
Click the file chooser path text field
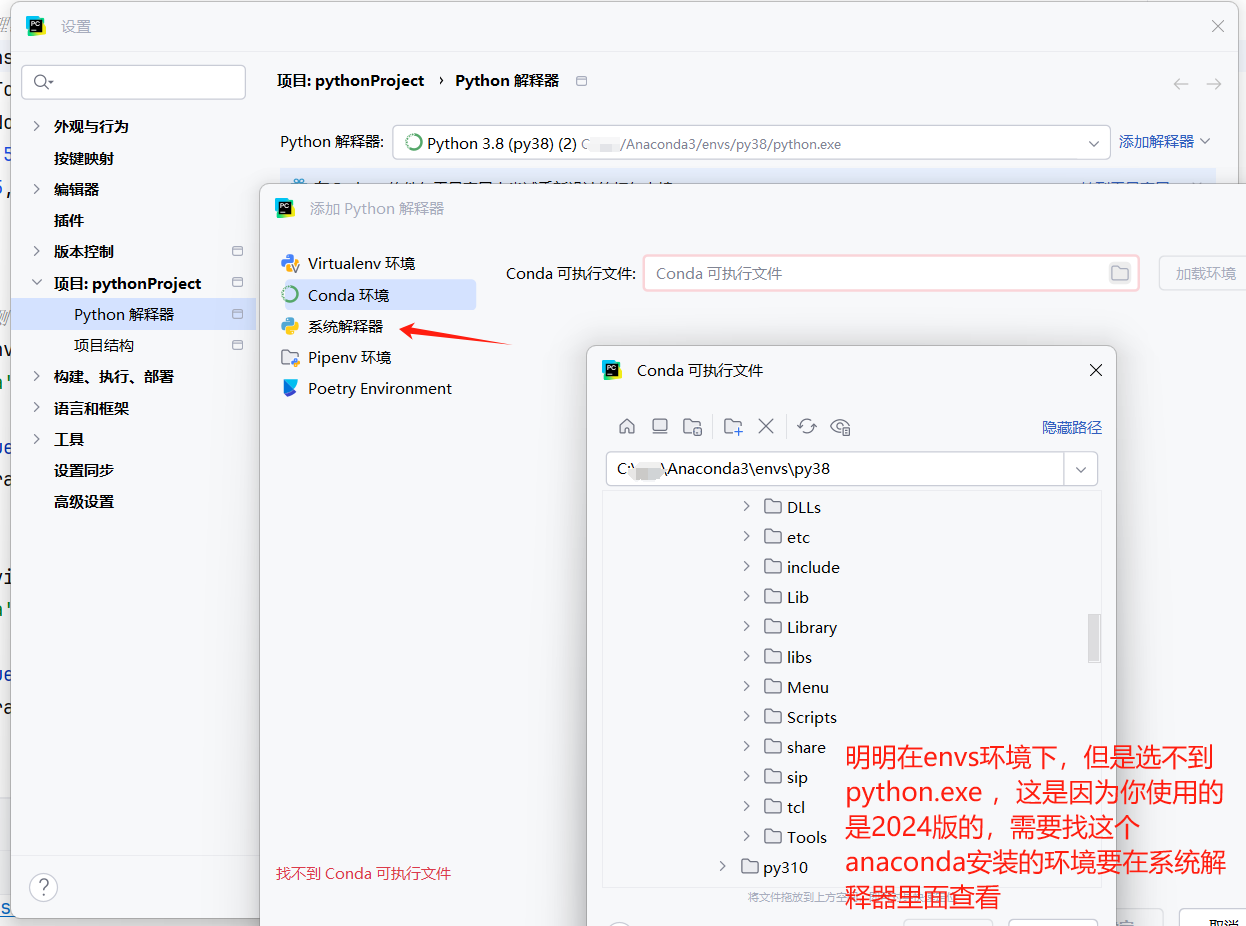(x=835, y=469)
